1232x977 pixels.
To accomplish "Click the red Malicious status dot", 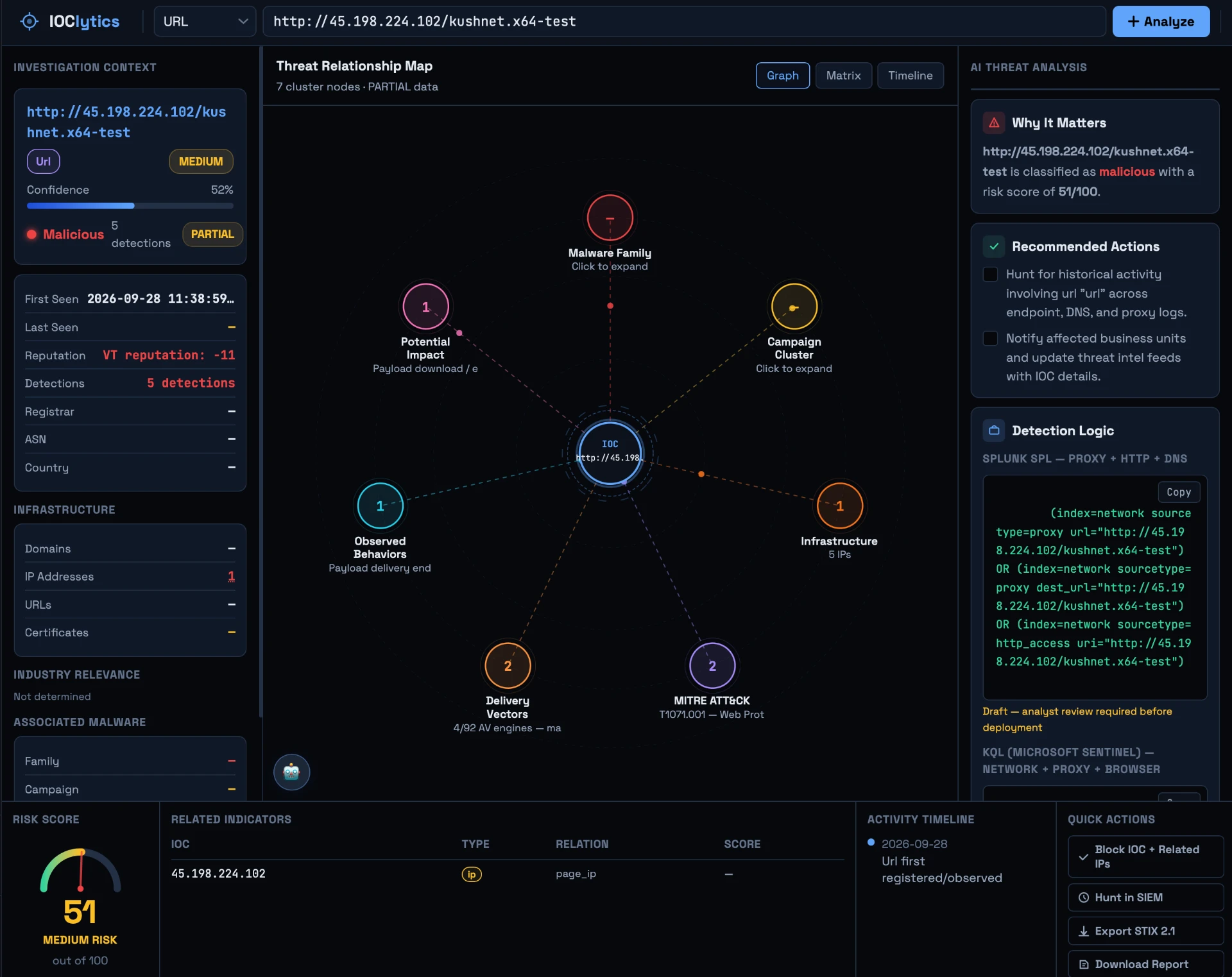I will (31, 234).
